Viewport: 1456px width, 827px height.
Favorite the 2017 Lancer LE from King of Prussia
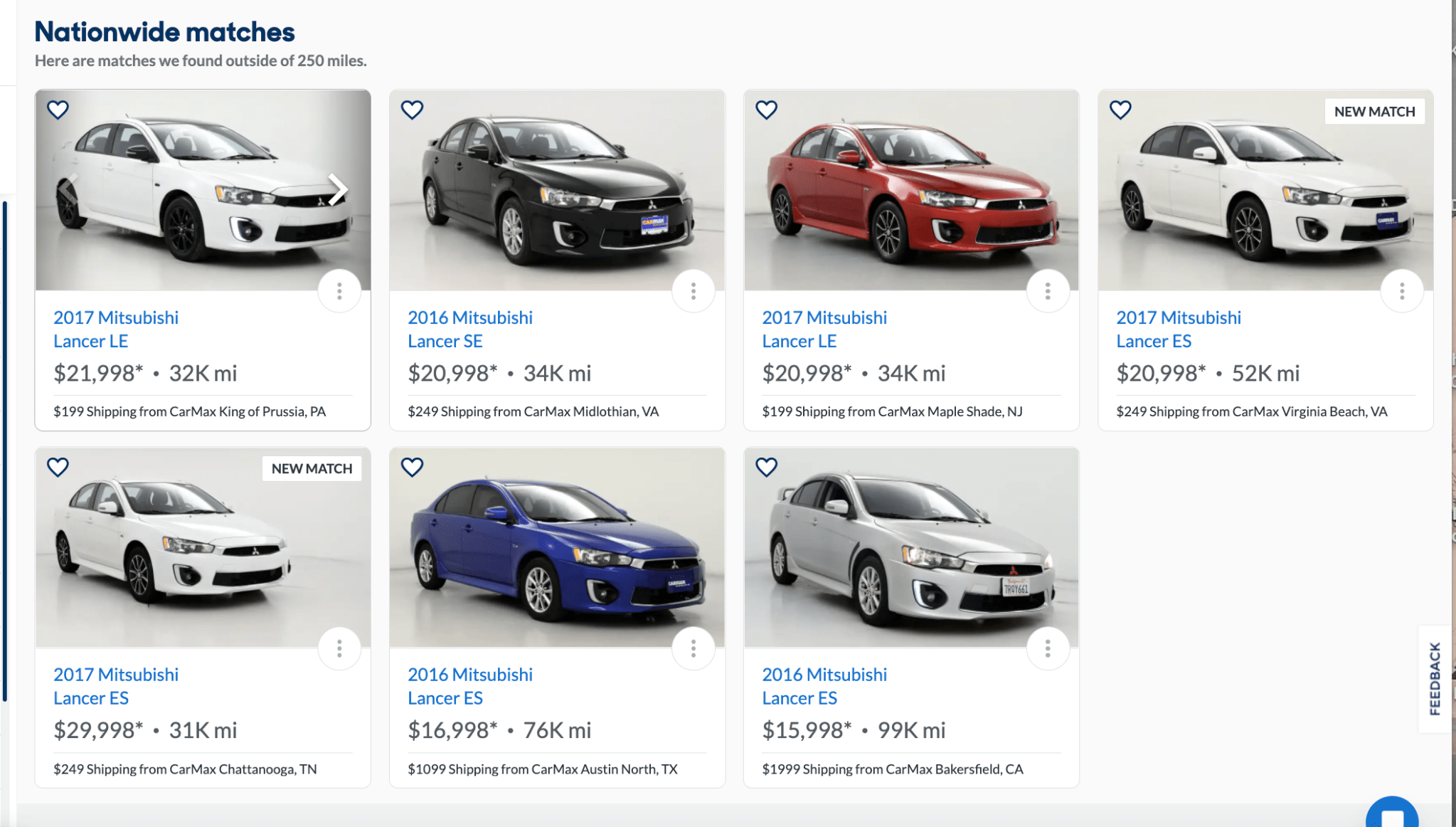58,110
